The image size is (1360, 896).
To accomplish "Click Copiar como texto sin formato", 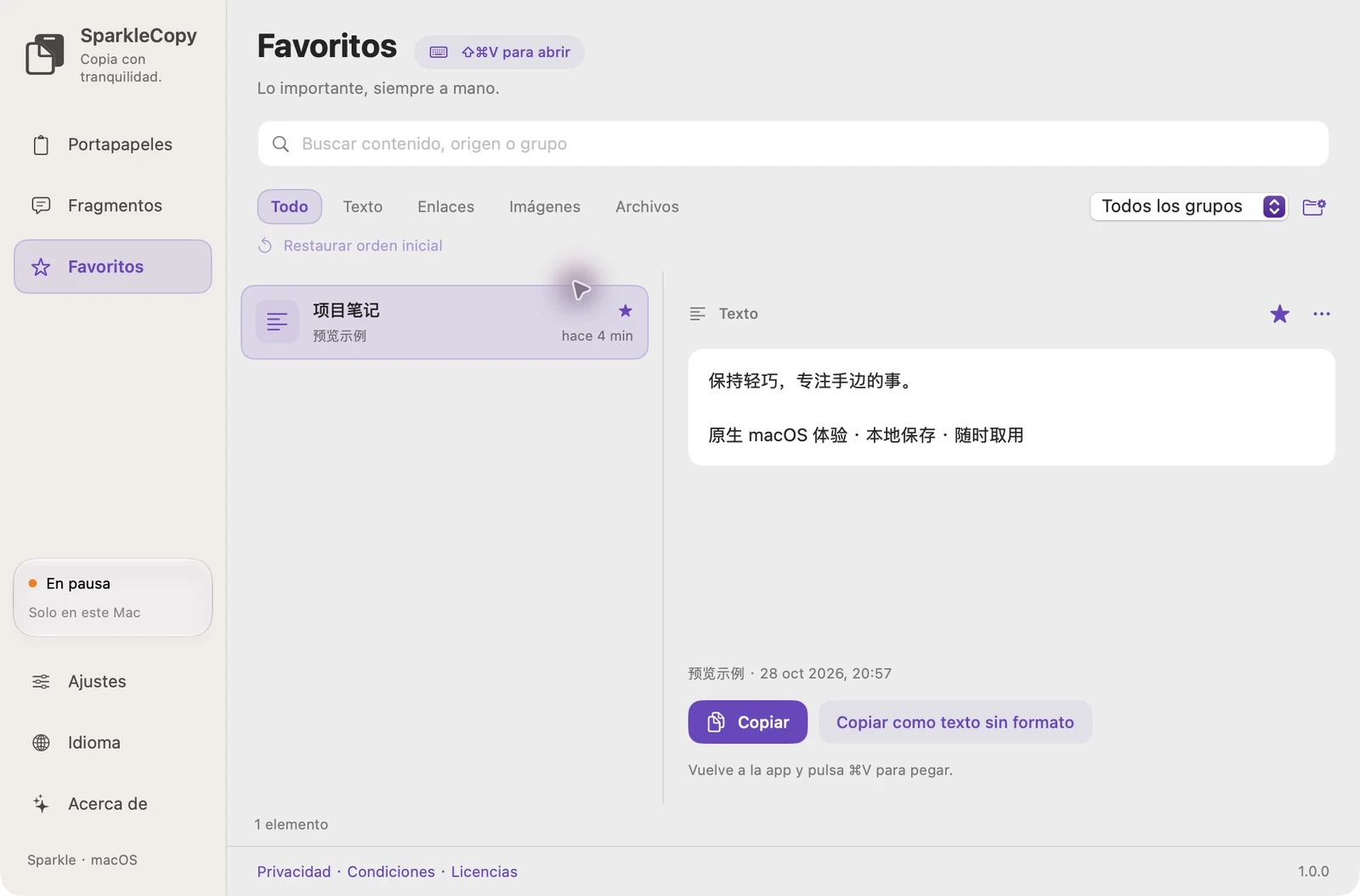I will [x=955, y=722].
